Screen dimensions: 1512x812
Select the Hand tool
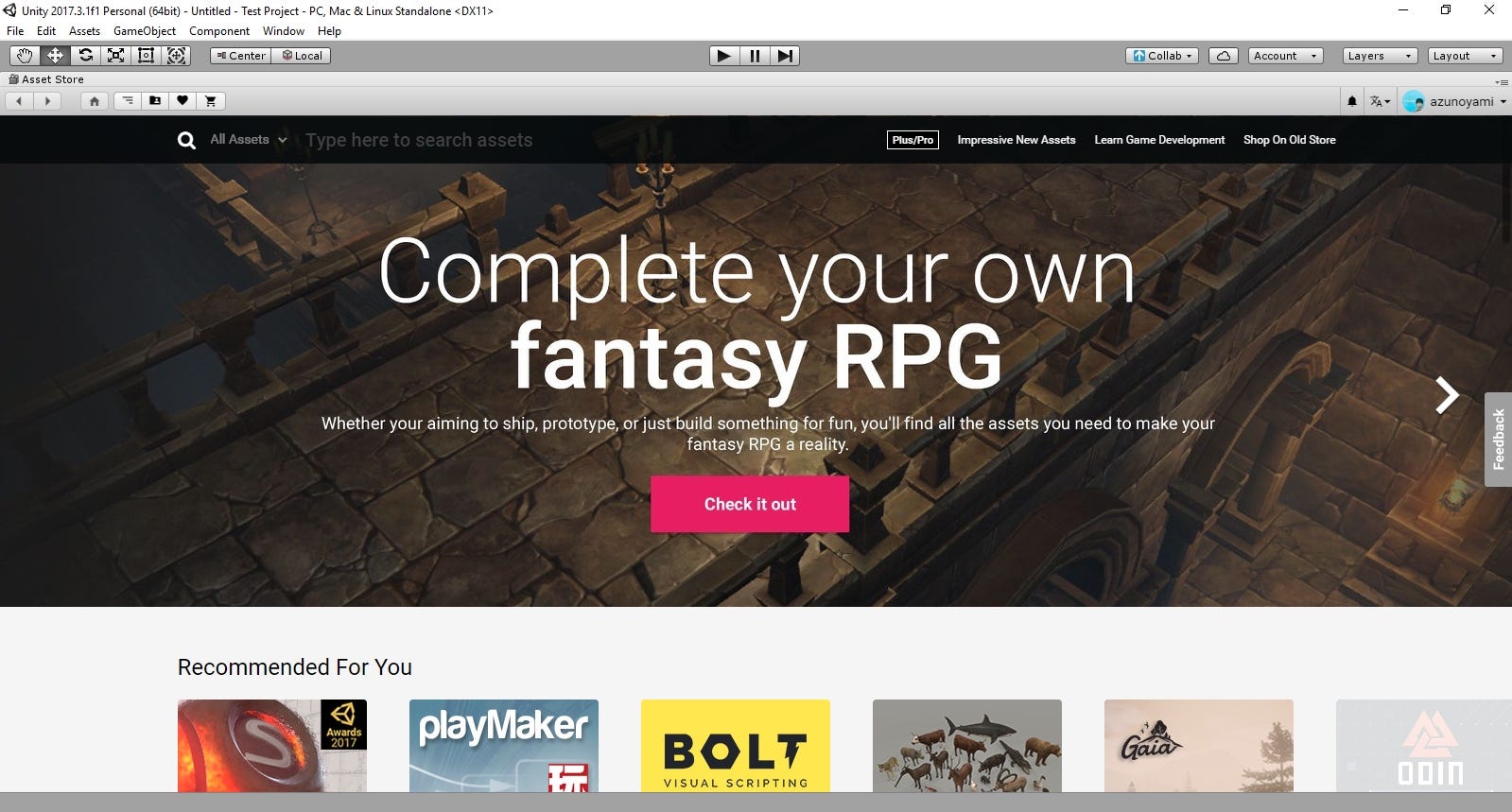coord(25,56)
